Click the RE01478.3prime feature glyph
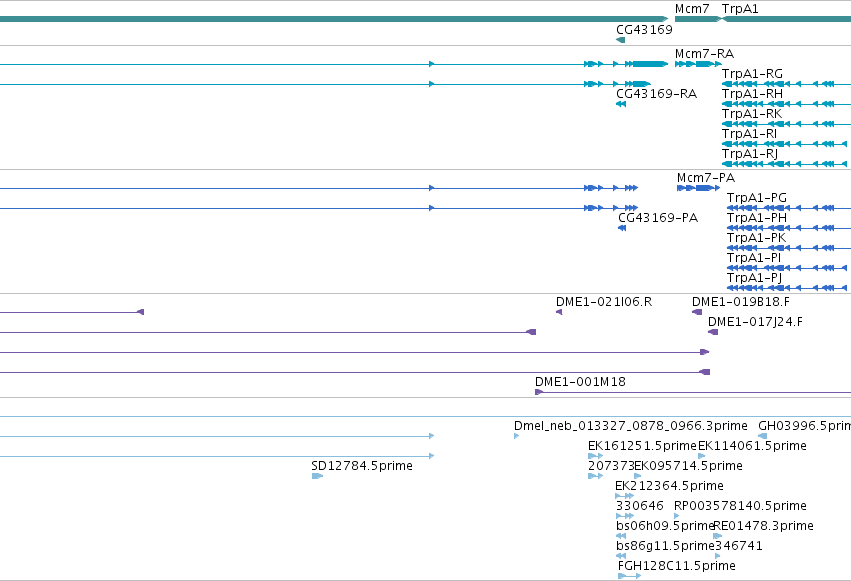The height and width of the screenshot is (581, 851). pyautogui.click(x=717, y=536)
